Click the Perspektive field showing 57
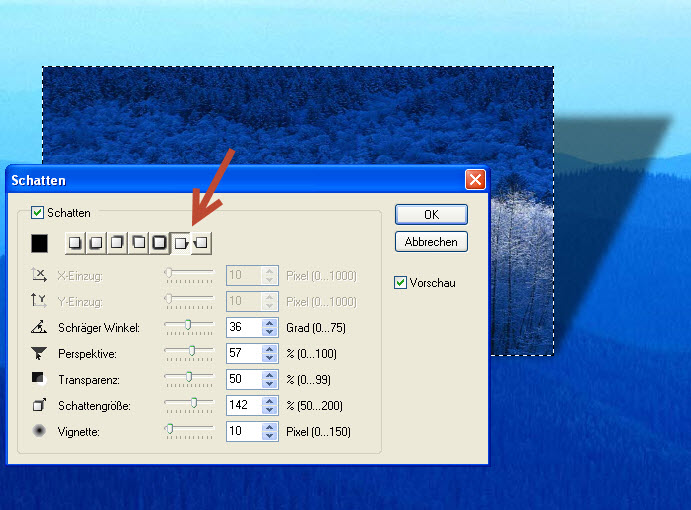Image resolution: width=691 pixels, height=510 pixels. coord(244,354)
